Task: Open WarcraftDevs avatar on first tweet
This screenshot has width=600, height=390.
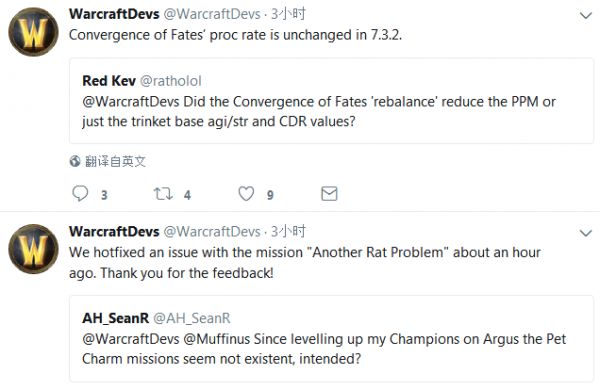Action: click(x=33, y=32)
